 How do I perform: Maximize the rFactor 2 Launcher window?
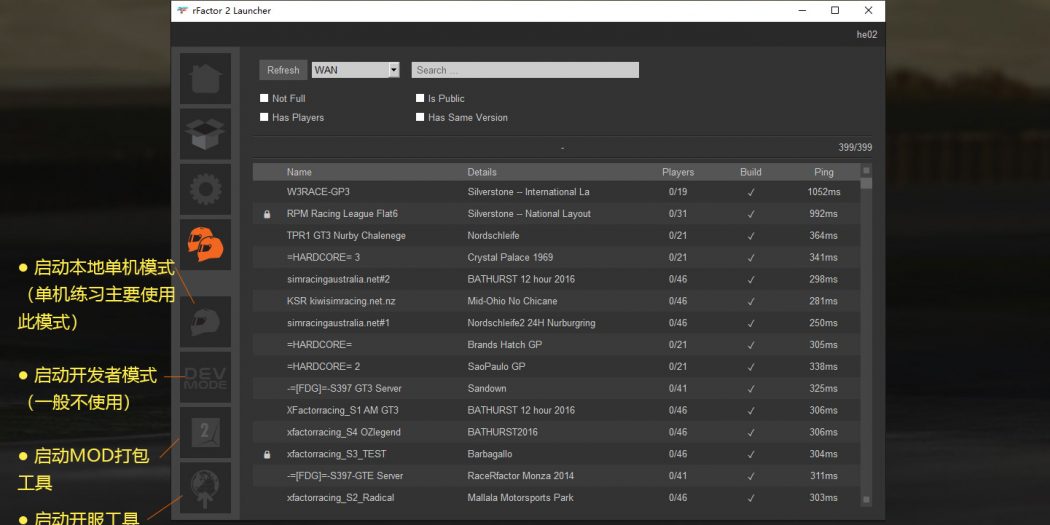(x=835, y=11)
